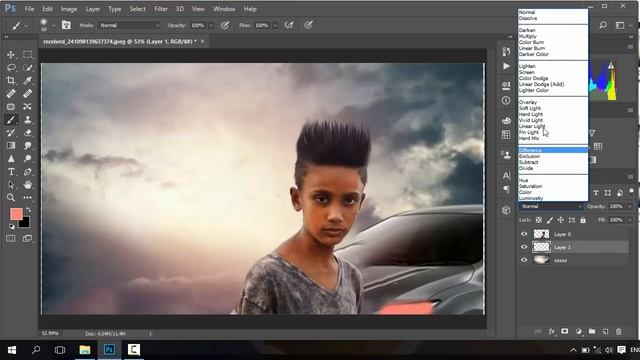
Task: Open the Image menu
Action: tap(69, 9)
